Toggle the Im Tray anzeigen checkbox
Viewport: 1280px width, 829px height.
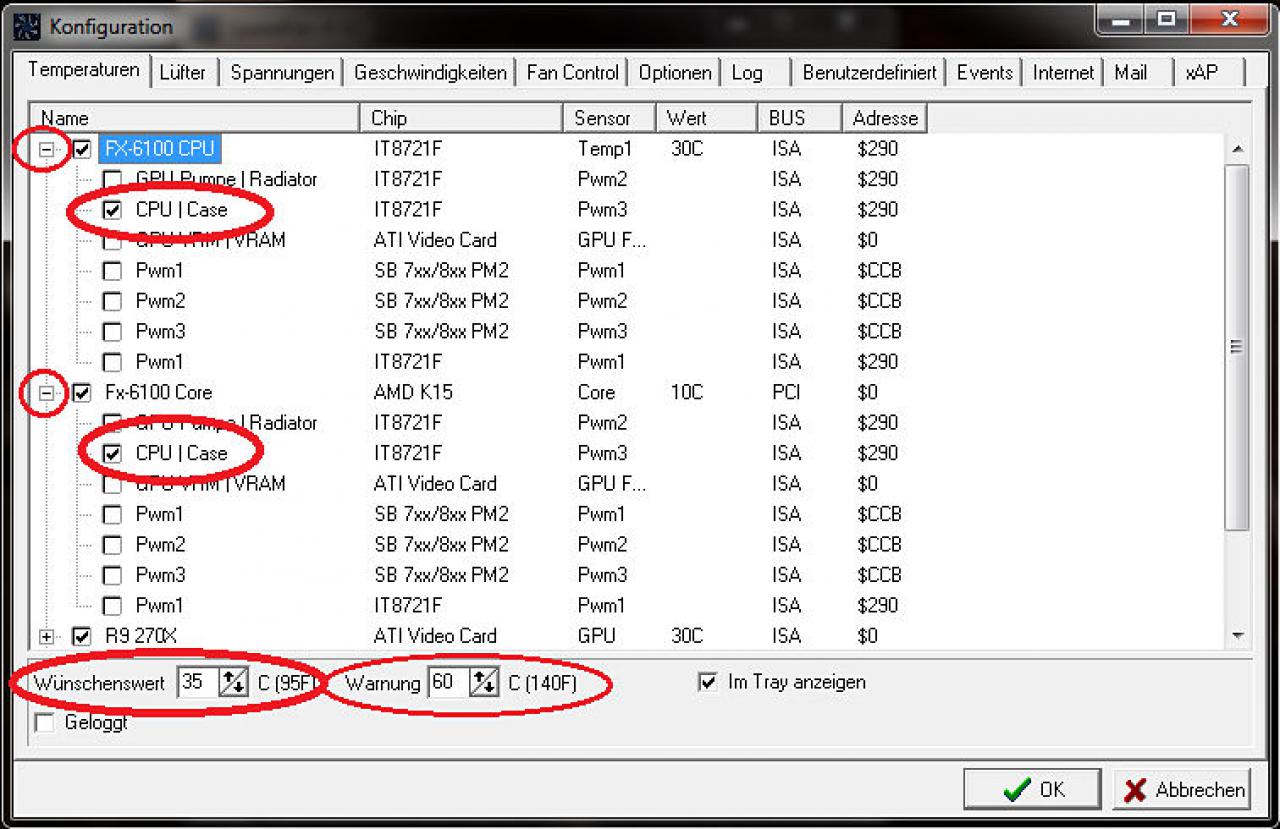708,682
